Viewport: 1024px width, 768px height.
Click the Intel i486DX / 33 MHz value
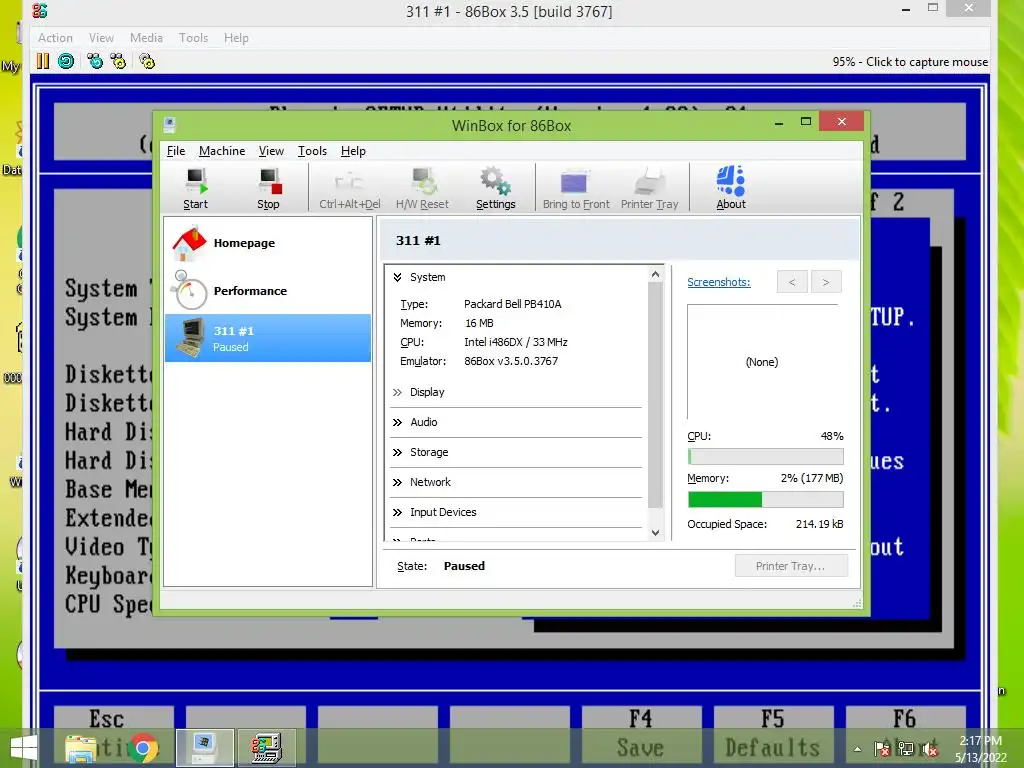516,342
